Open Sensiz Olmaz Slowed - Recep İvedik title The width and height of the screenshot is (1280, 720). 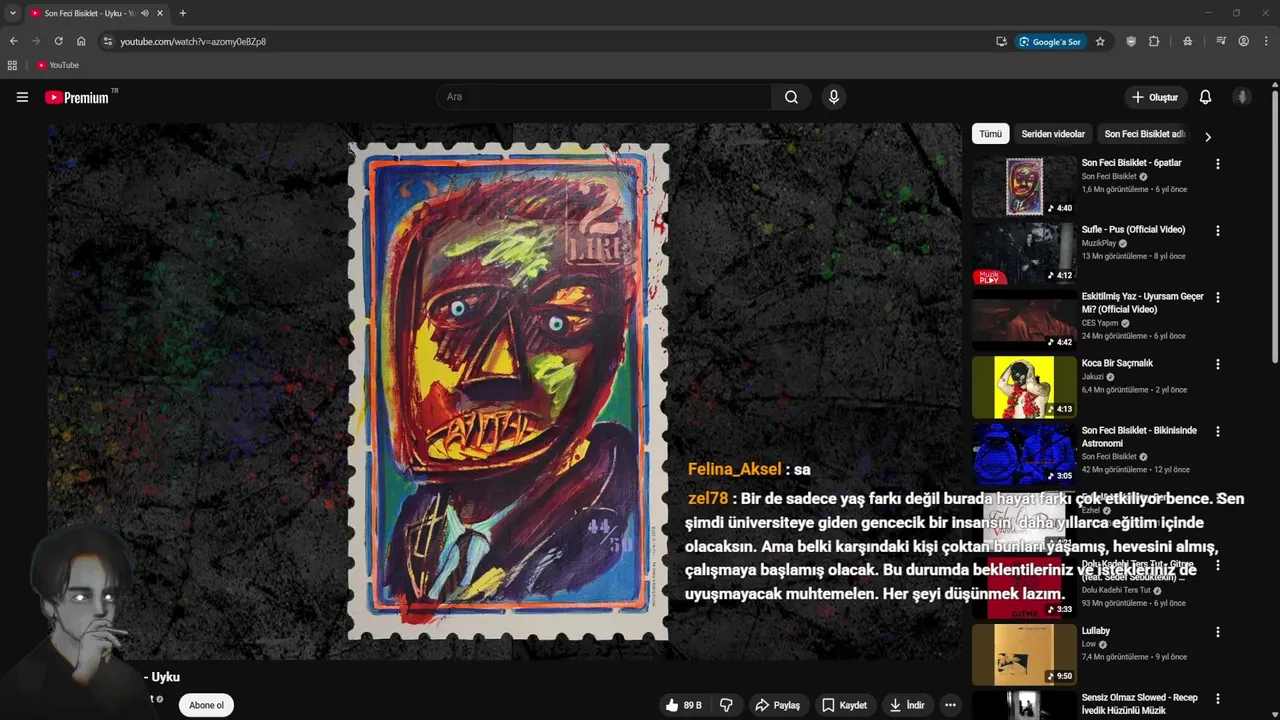tap(1139, 704)
